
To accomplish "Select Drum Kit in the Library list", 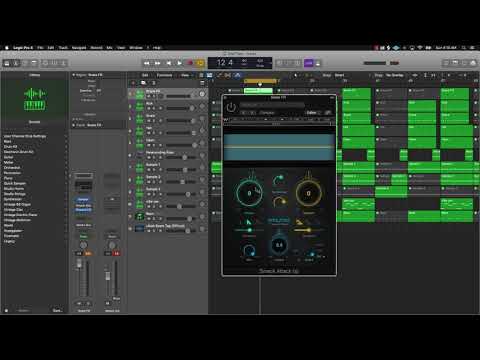I will click(x=10, y=147).
